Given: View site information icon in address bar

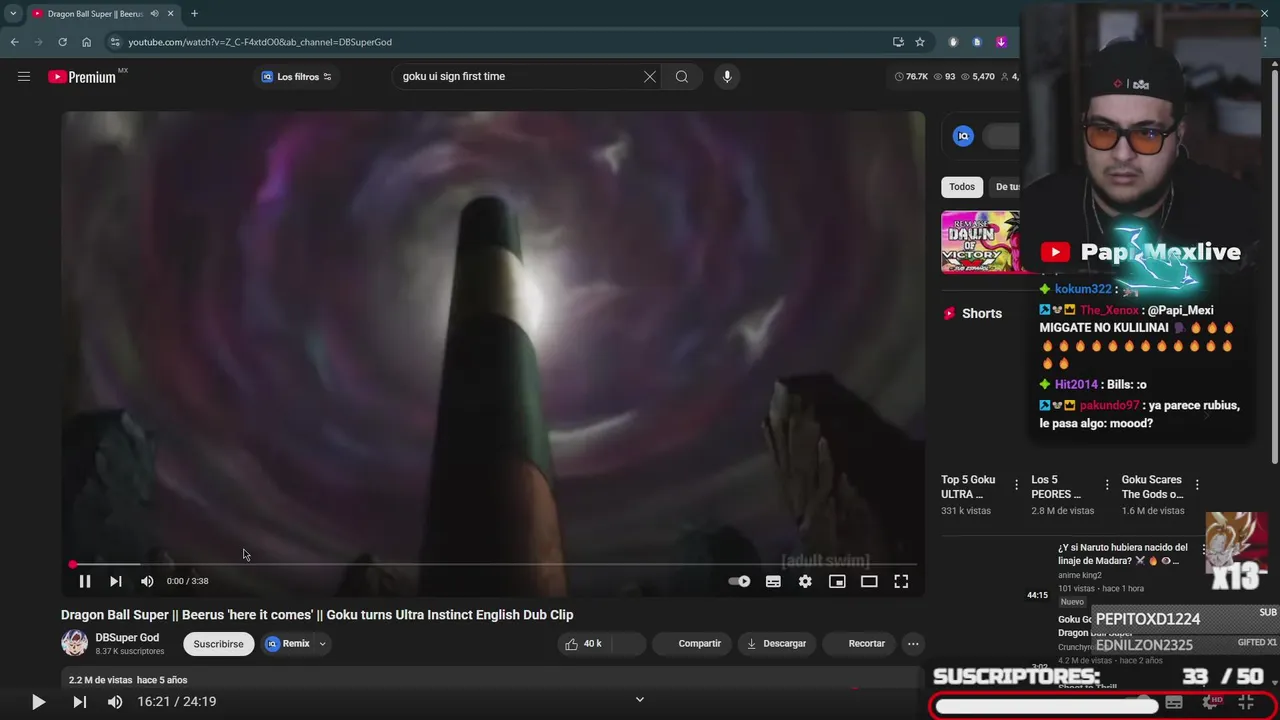Looking at the screenshot, I should [115, 42].
